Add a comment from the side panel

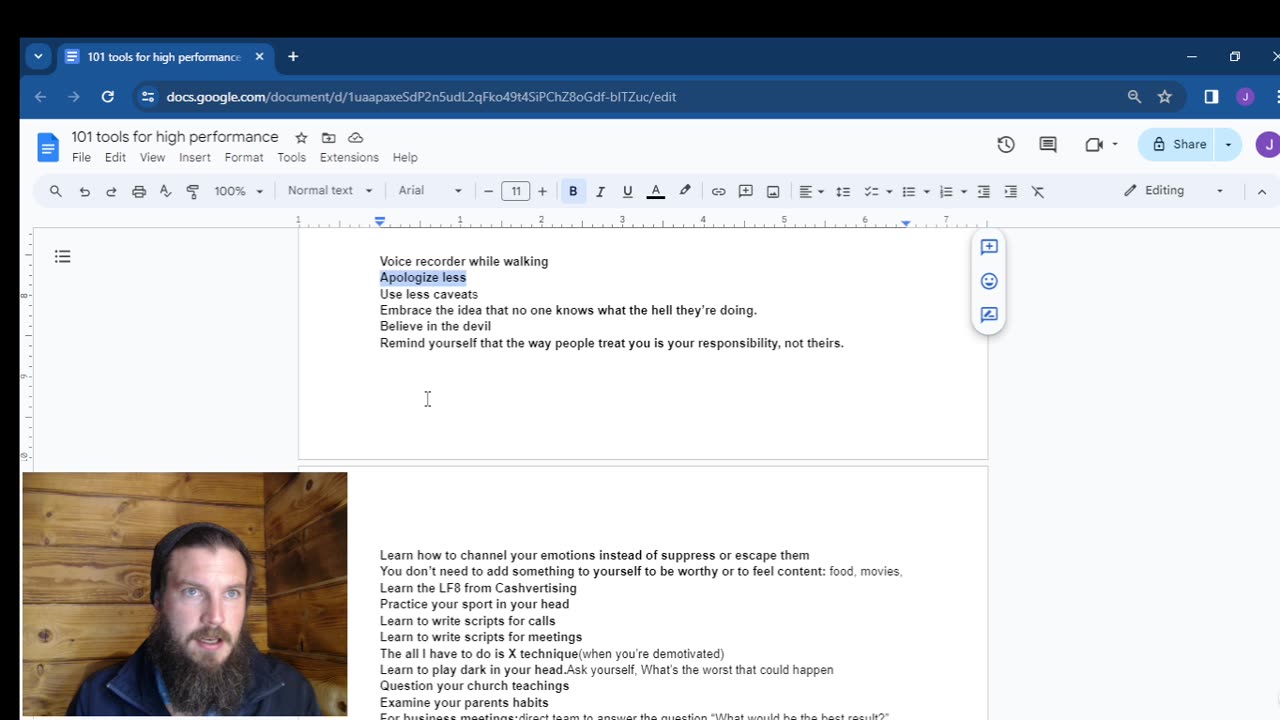(x=989, y=247)
